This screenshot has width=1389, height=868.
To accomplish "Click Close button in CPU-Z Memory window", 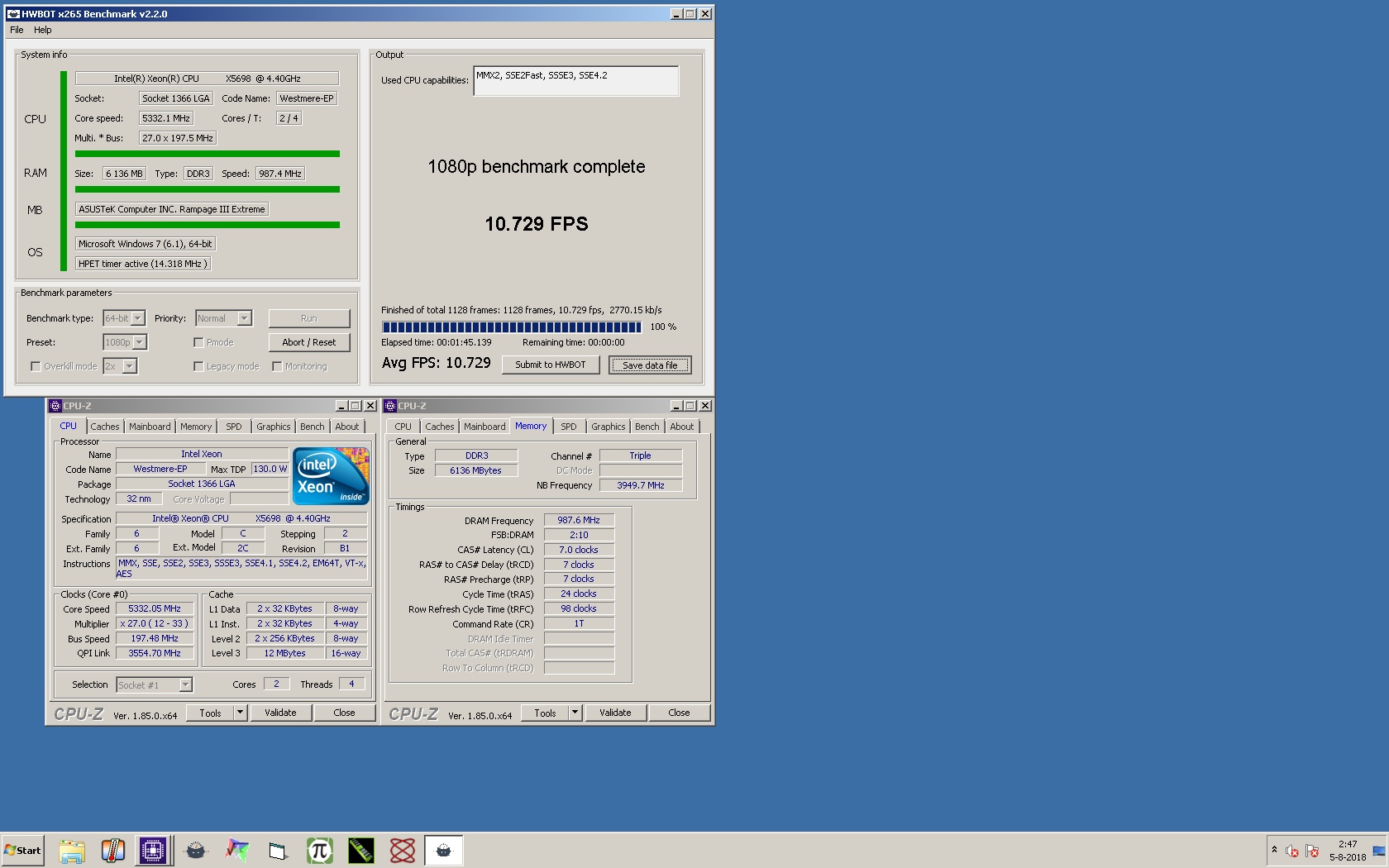I will [679, 713].
